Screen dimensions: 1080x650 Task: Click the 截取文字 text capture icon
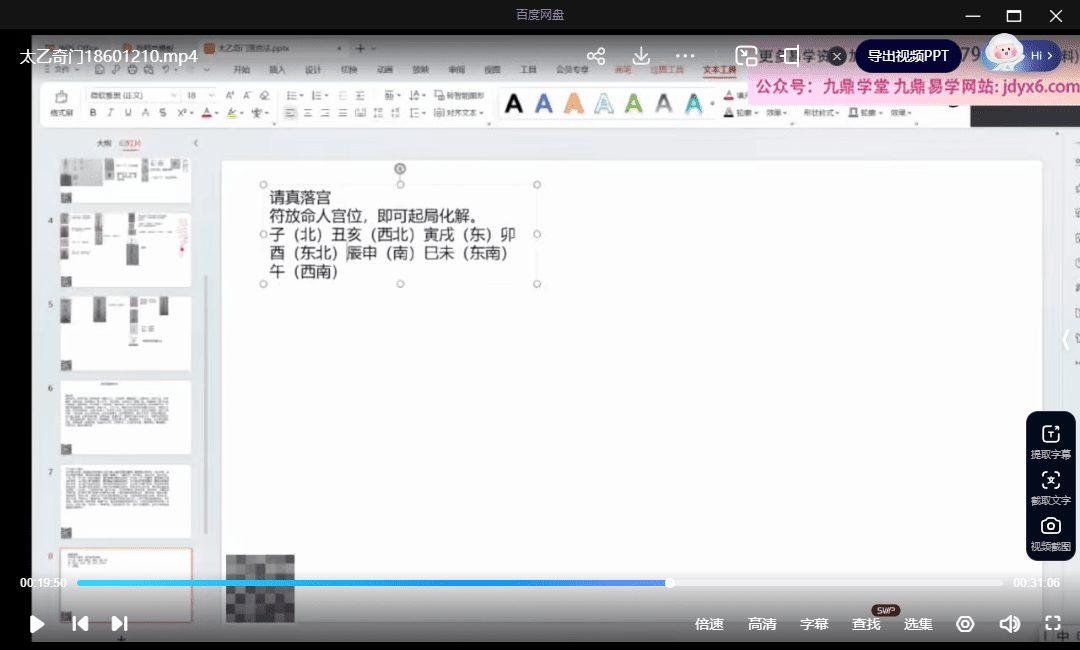point(1050,486)
